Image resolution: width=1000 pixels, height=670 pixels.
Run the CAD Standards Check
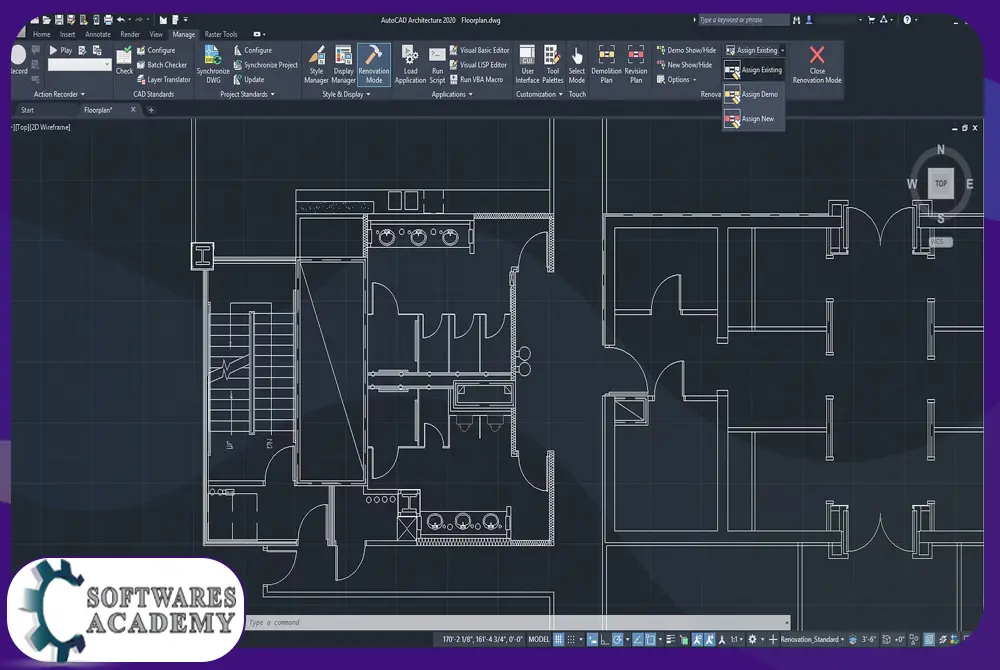click(124, 61)
